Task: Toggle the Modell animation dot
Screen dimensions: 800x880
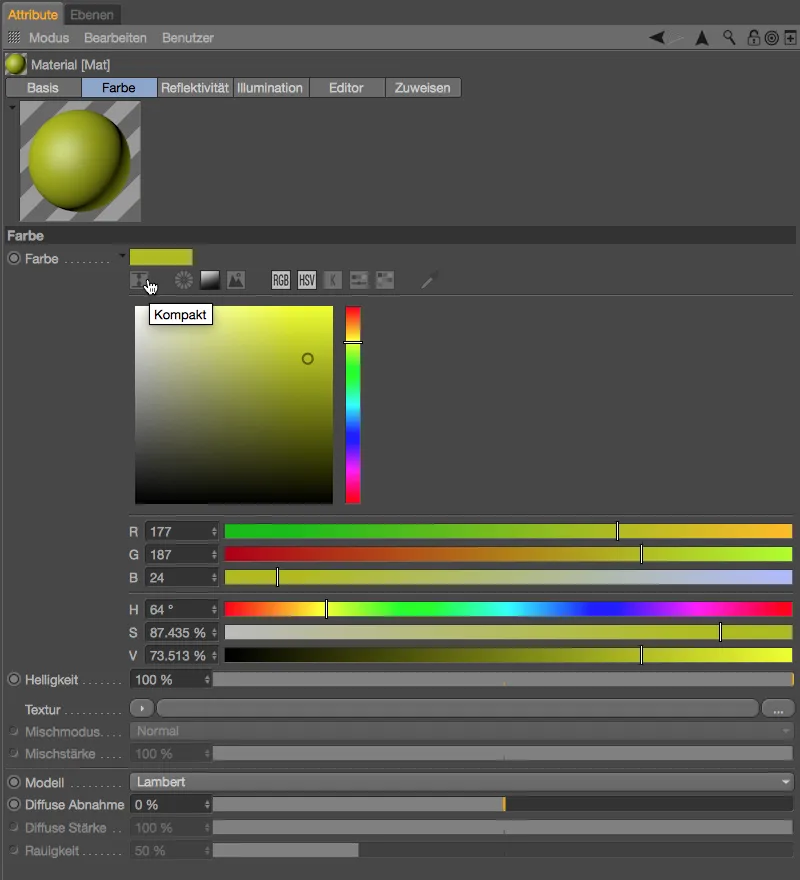Action: [14, 782]
